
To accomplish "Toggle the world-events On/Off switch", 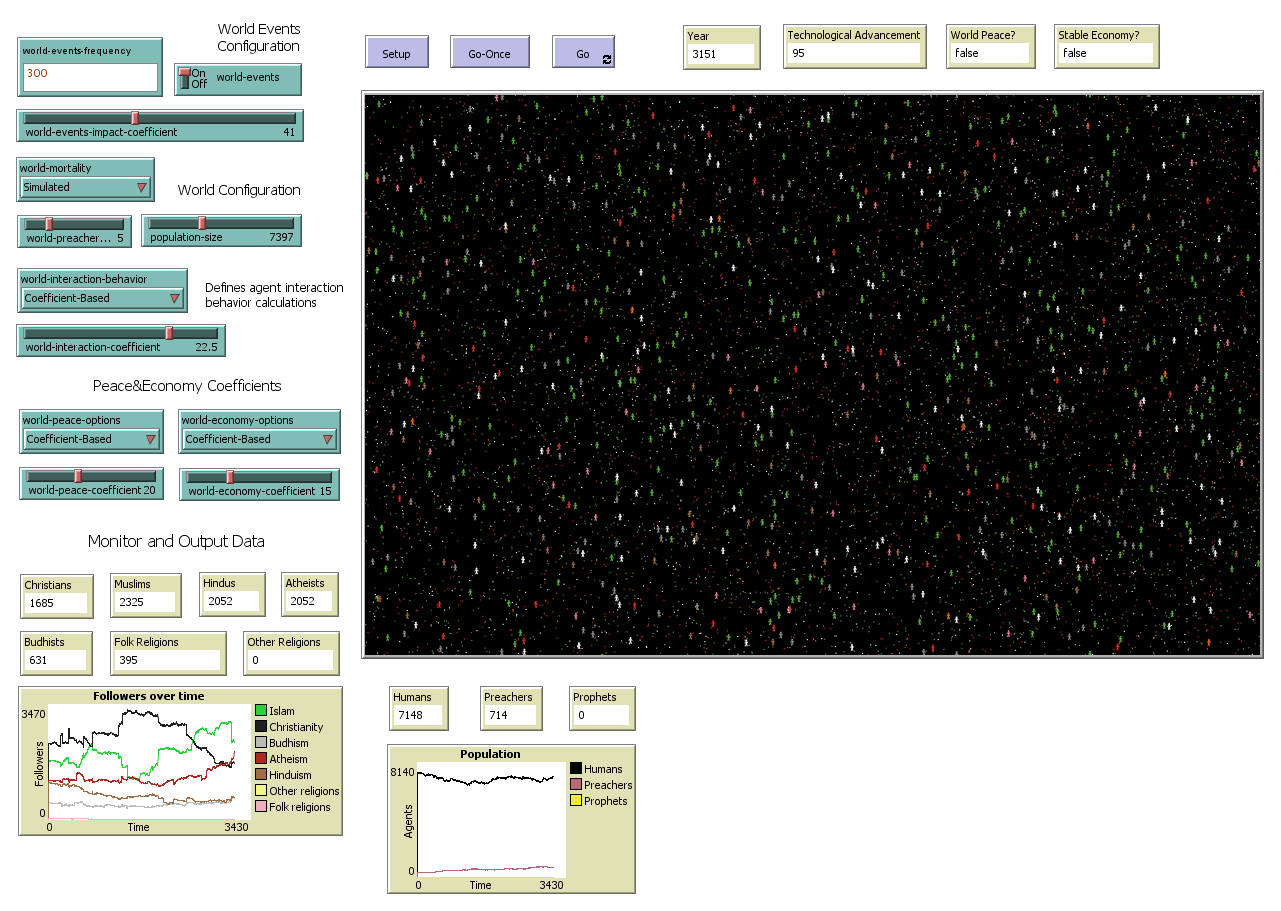I will pos(184,79).
